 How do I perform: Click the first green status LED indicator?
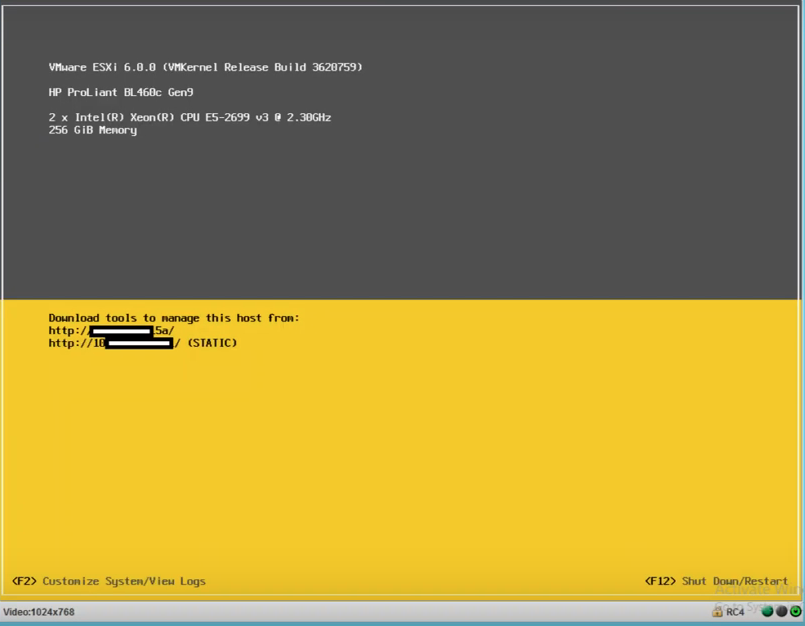pyautogui.click(x=767, y=611)
